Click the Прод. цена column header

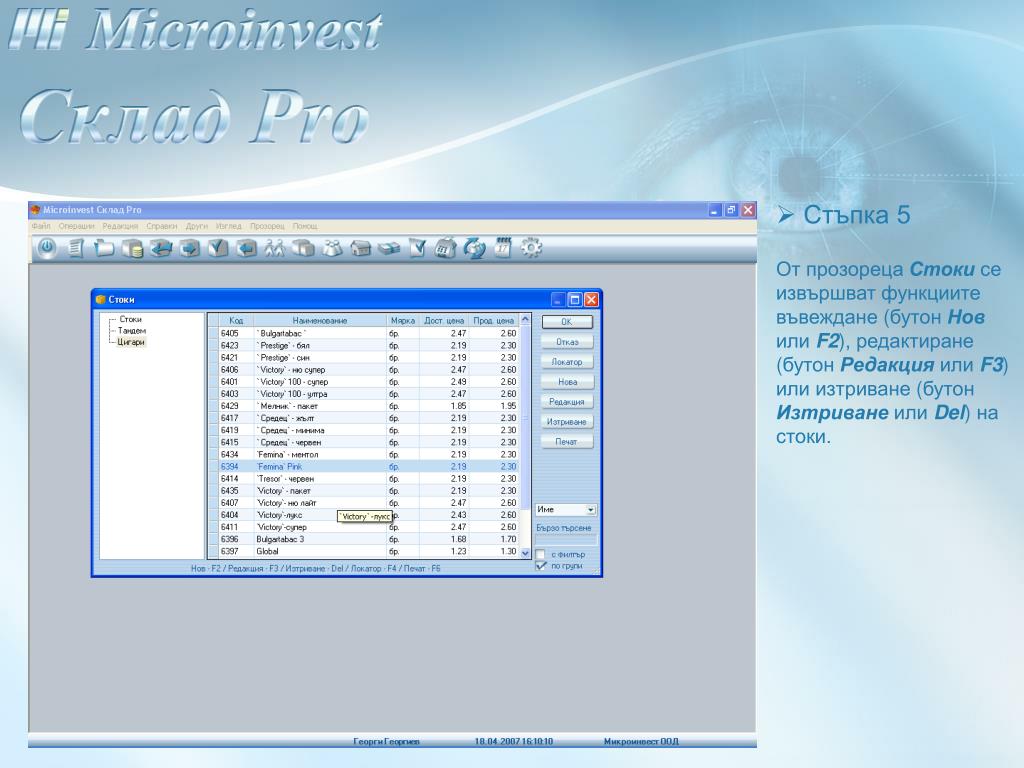[494, 321]
